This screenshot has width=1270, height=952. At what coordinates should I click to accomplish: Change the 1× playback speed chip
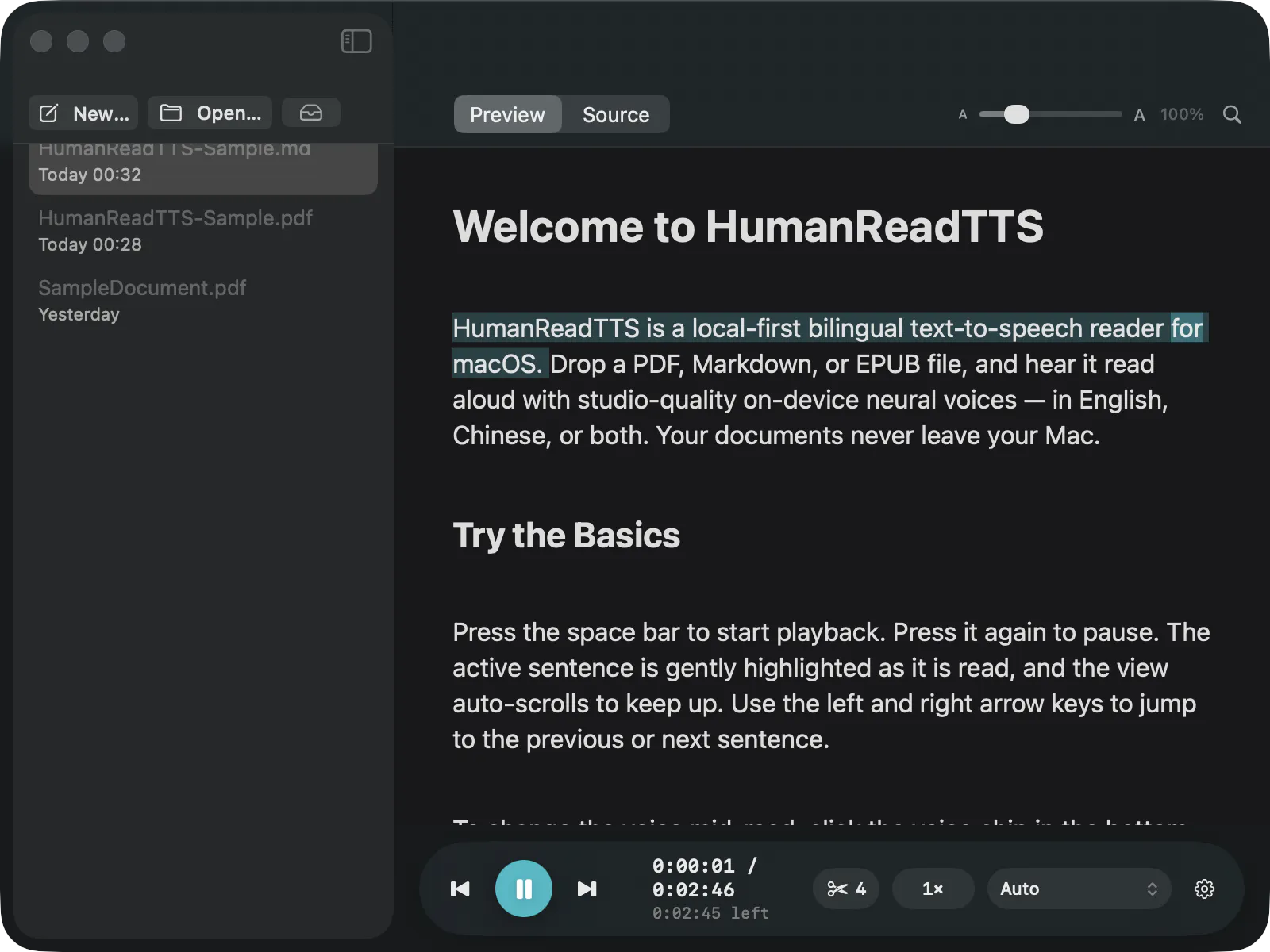pyautogui.click(x=933, y=889)
